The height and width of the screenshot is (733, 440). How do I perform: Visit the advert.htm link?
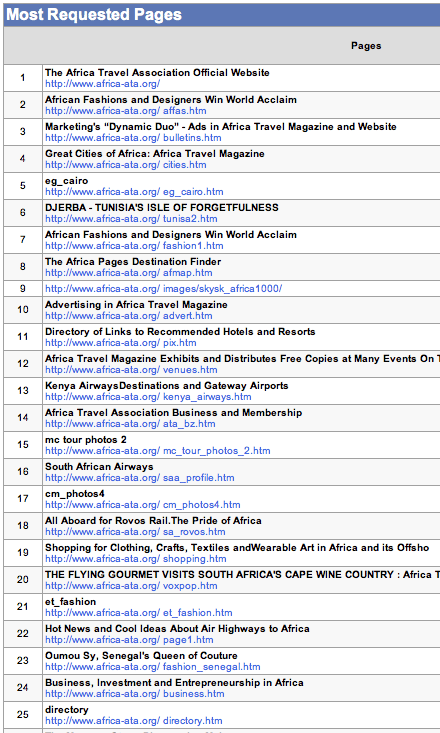(x=129, y=316)
